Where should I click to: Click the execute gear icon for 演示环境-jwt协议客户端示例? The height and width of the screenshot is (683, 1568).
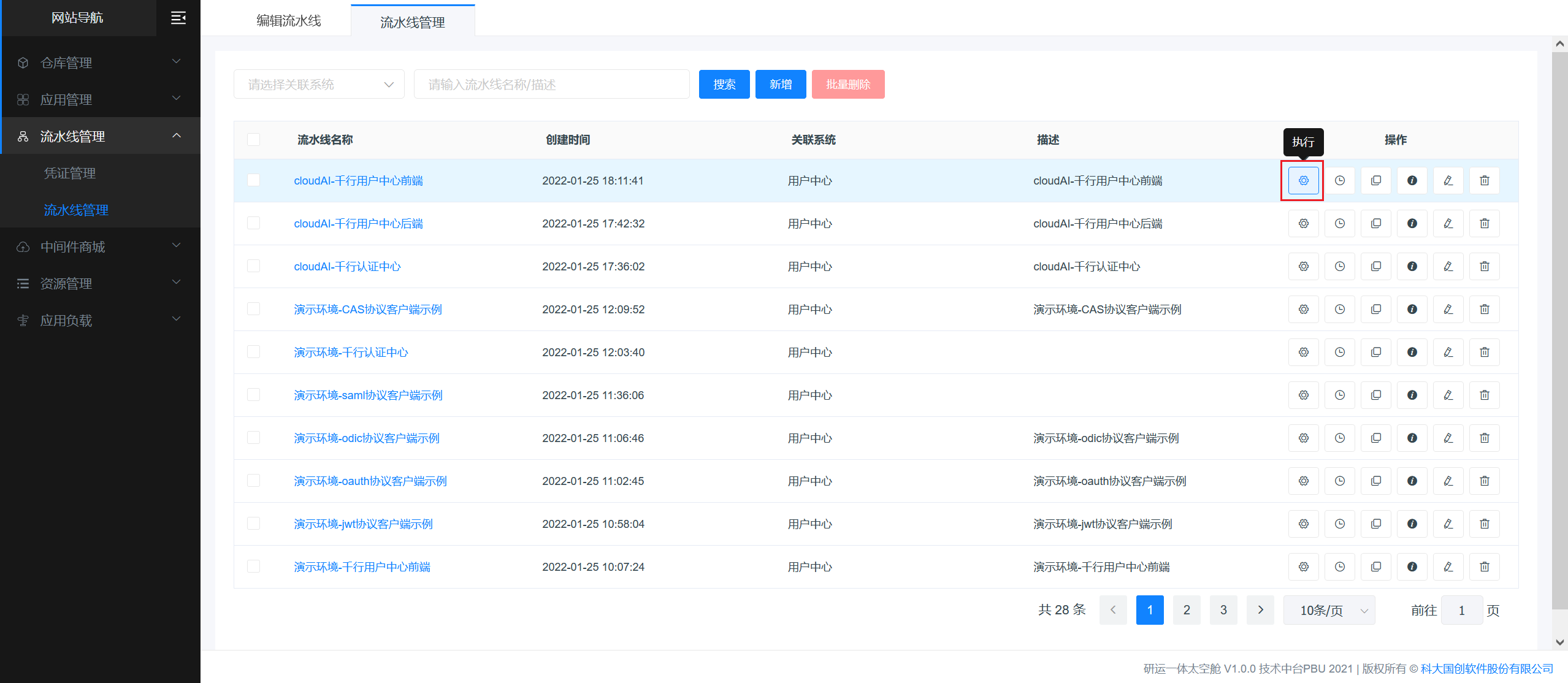coord(1303,524)
